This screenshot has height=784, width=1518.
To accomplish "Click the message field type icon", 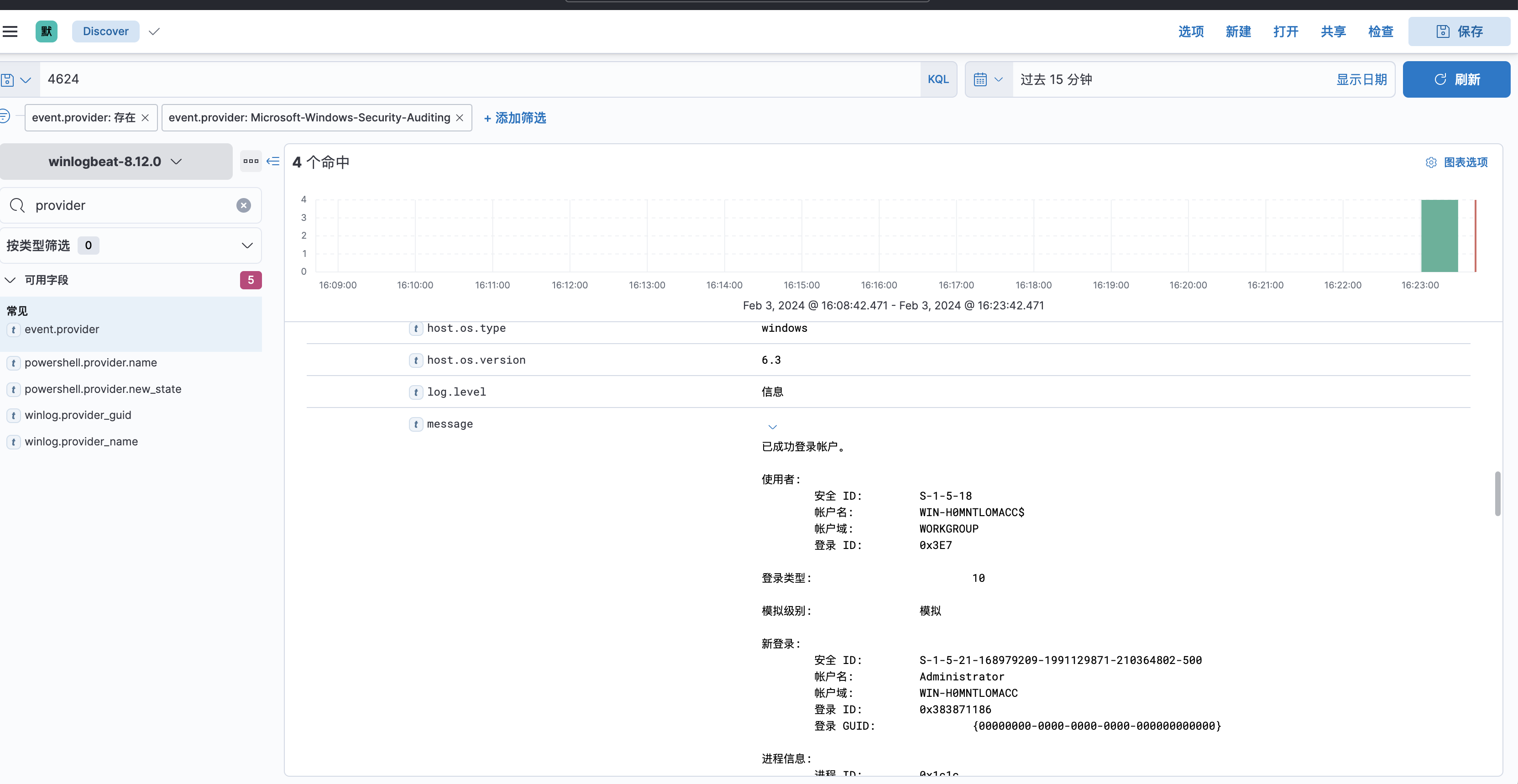I will pyautogui.click(x=416, y=425).
